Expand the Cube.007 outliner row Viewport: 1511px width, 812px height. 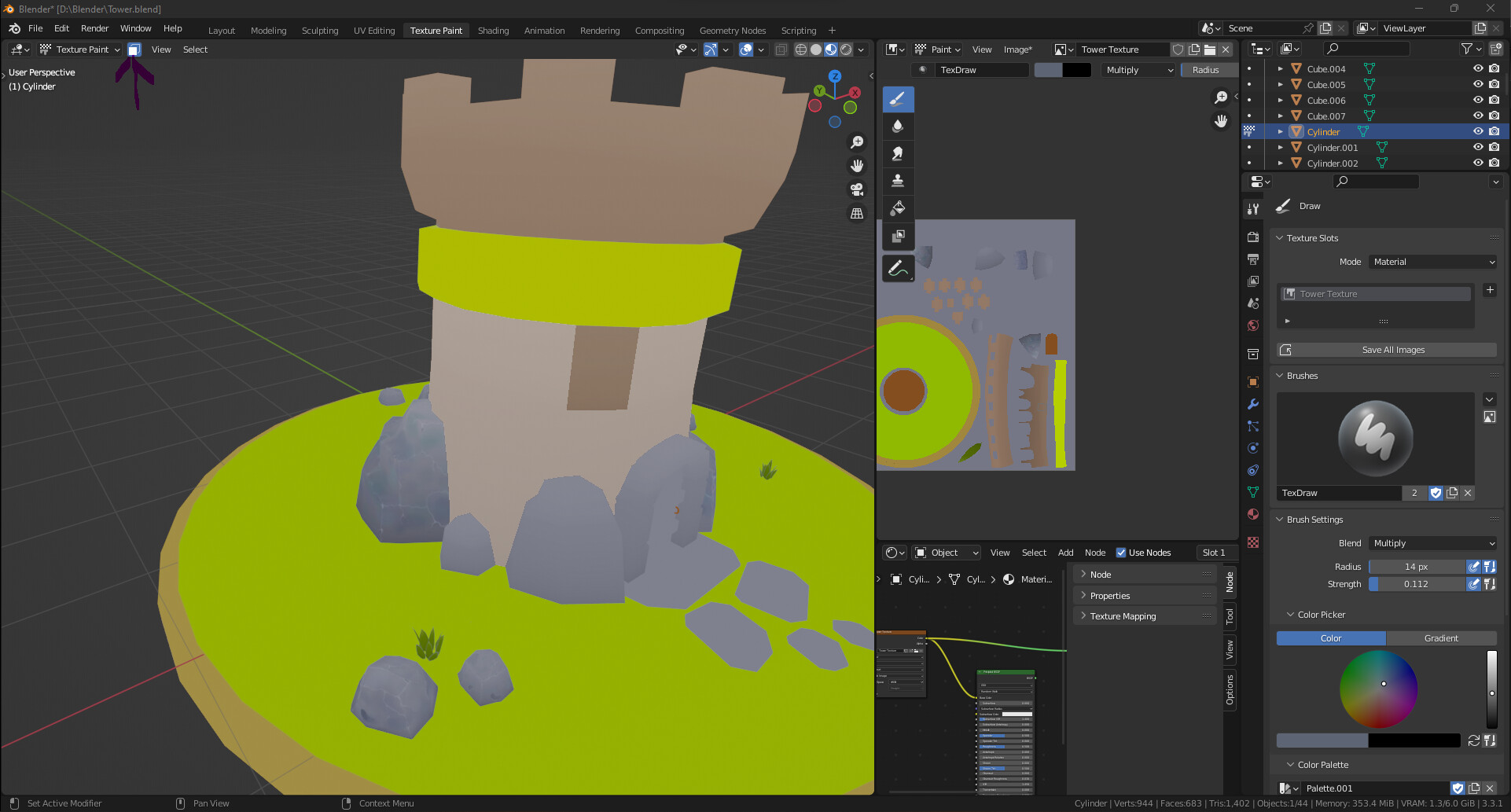point(1281,116)
